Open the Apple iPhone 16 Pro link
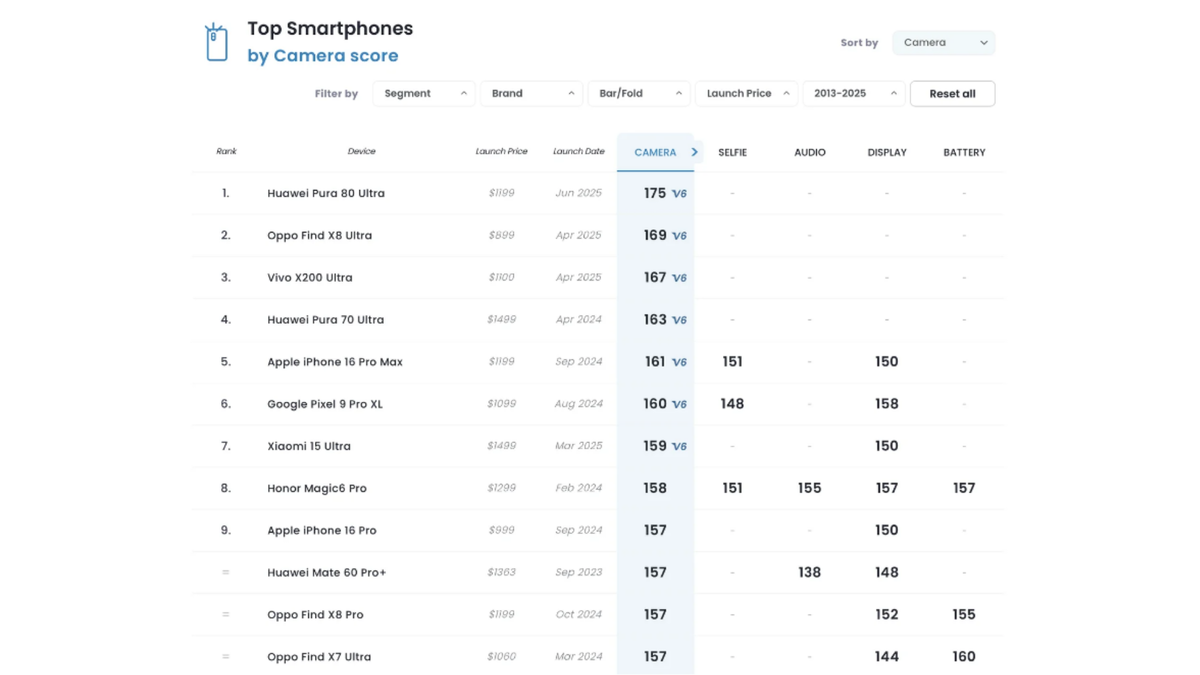This screenshot has height=675, width=1200. [x=322, y=530]
